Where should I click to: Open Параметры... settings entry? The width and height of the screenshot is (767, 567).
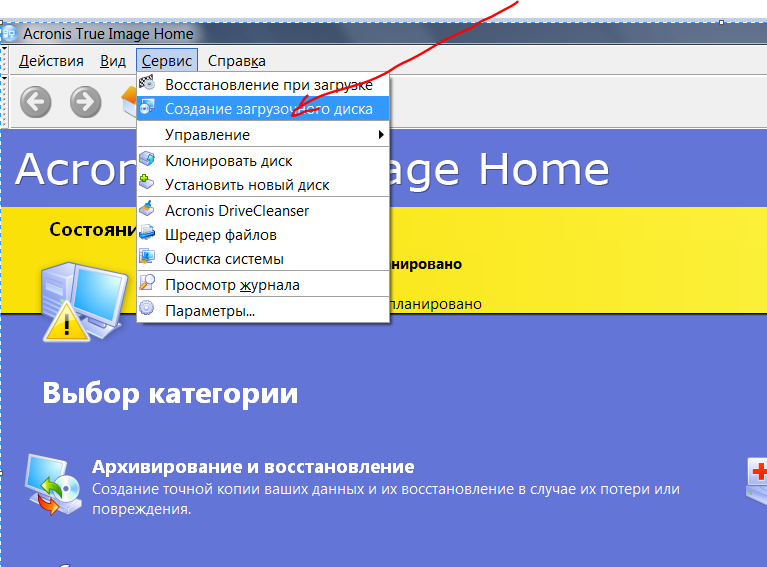263,311
